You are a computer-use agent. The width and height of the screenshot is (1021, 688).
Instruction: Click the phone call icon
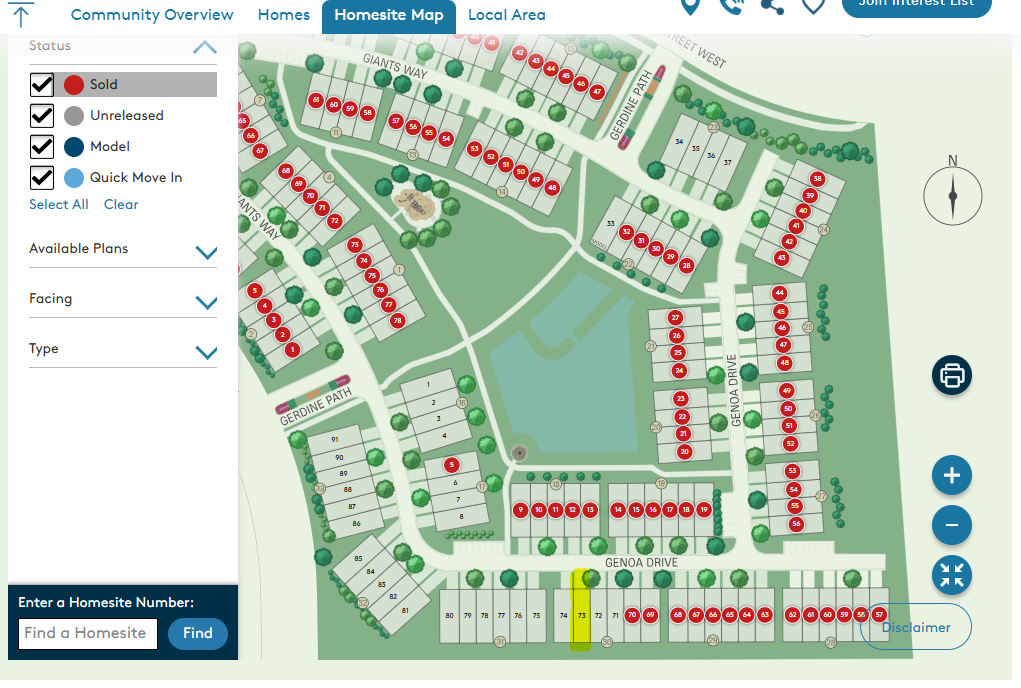pos(731,7)
